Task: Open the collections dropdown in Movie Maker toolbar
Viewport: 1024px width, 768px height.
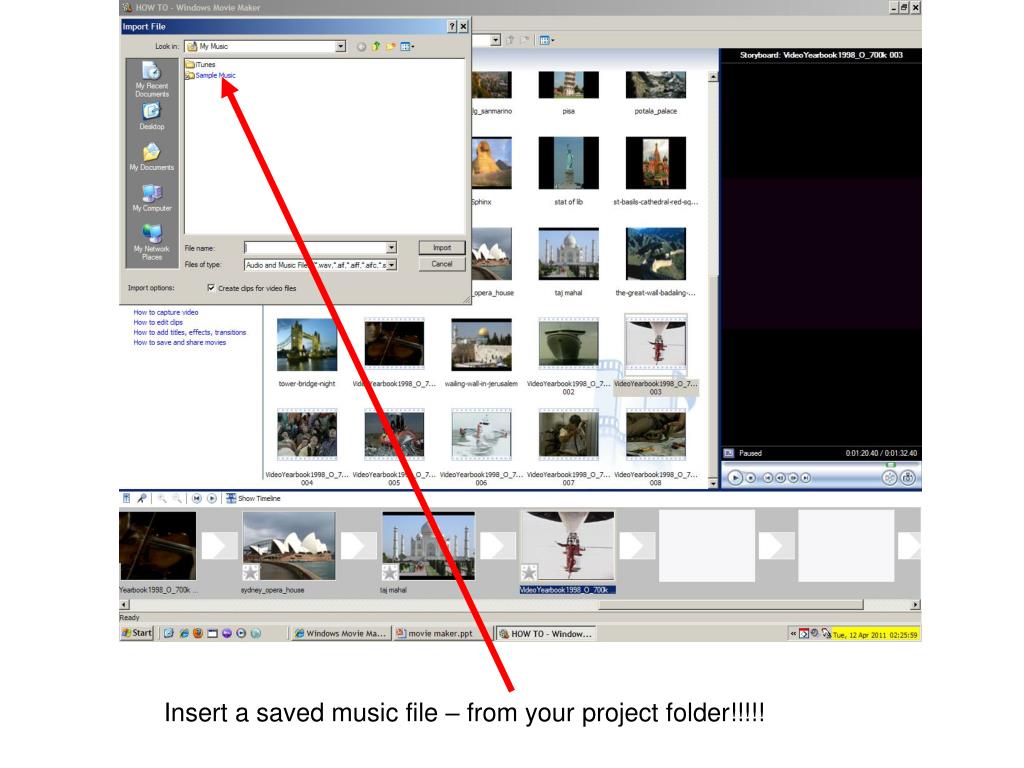Action: [496, 40]
